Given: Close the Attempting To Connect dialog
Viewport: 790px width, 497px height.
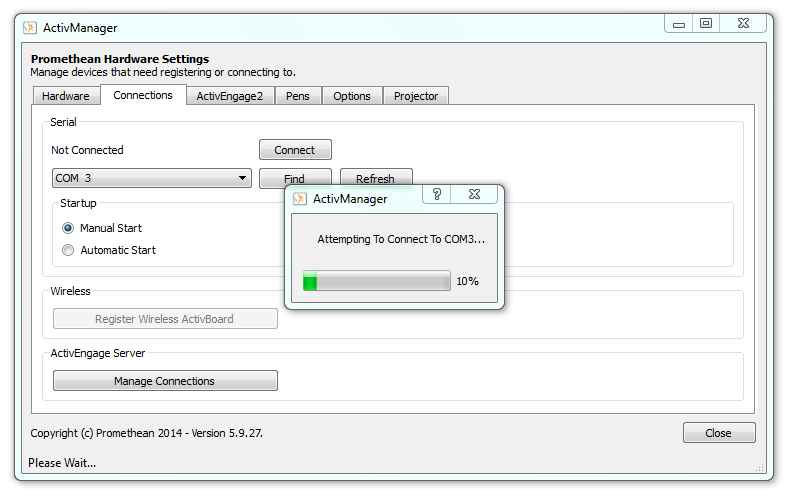Looking at the screenshot, I should point(475,195).
